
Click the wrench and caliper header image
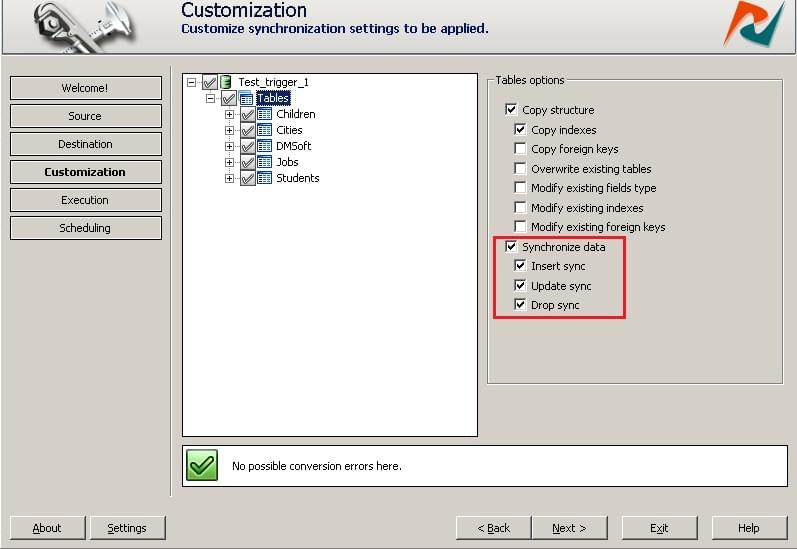coord(85,26)
